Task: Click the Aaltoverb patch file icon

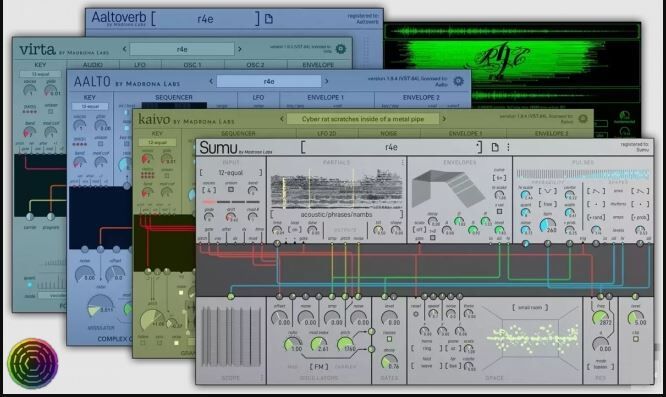Action: point(268,19)
